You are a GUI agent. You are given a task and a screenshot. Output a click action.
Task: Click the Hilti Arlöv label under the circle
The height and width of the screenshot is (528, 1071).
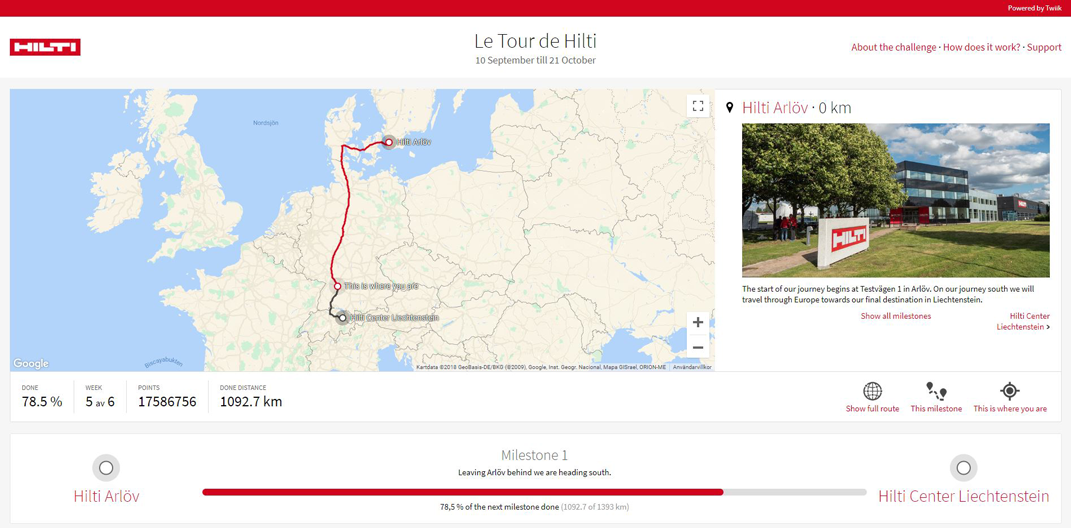[x=106, y=497]
